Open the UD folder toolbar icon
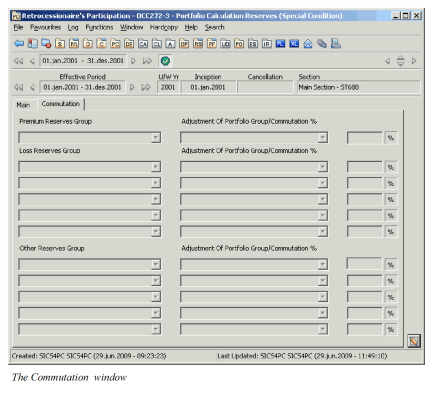Viewport: 433px width, 394px height. pos(225,44)
